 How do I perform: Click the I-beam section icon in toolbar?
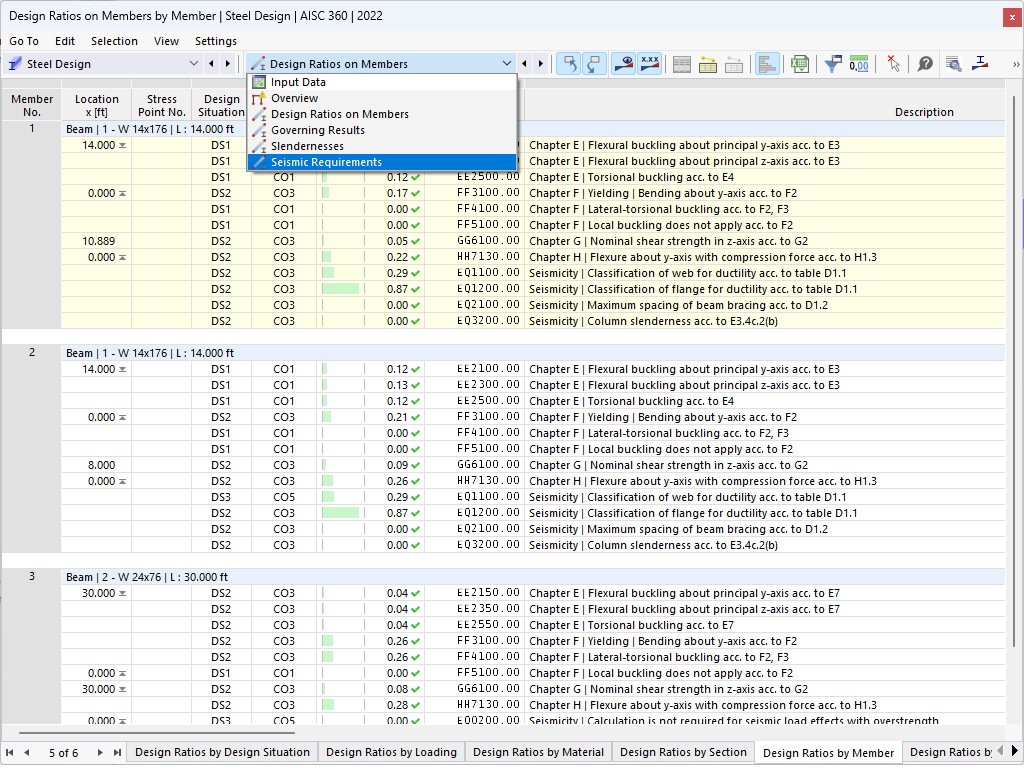[x=980, y=64]
